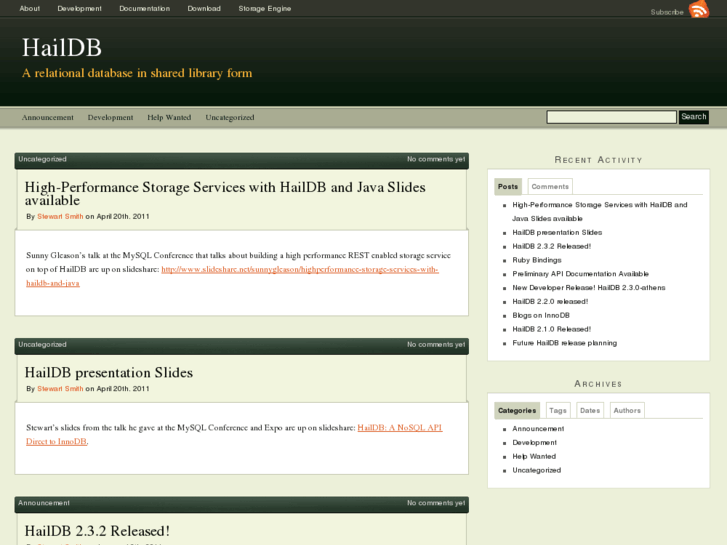This screenshot has width=727, height=545.
Task: Select the Announcement category in navigation bar
Action: tap(48, 117)
